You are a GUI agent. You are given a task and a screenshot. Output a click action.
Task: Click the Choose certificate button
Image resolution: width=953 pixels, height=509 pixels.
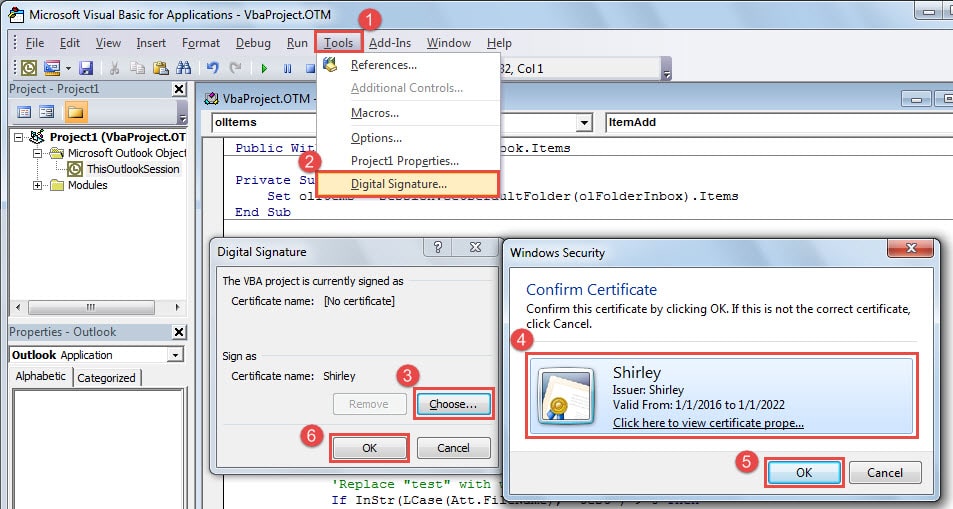click(453, 404)
